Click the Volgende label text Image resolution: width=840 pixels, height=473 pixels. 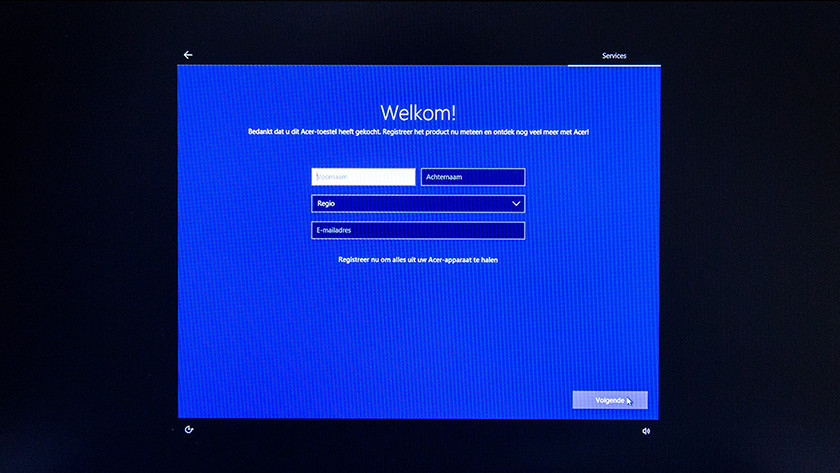(610, 400)
